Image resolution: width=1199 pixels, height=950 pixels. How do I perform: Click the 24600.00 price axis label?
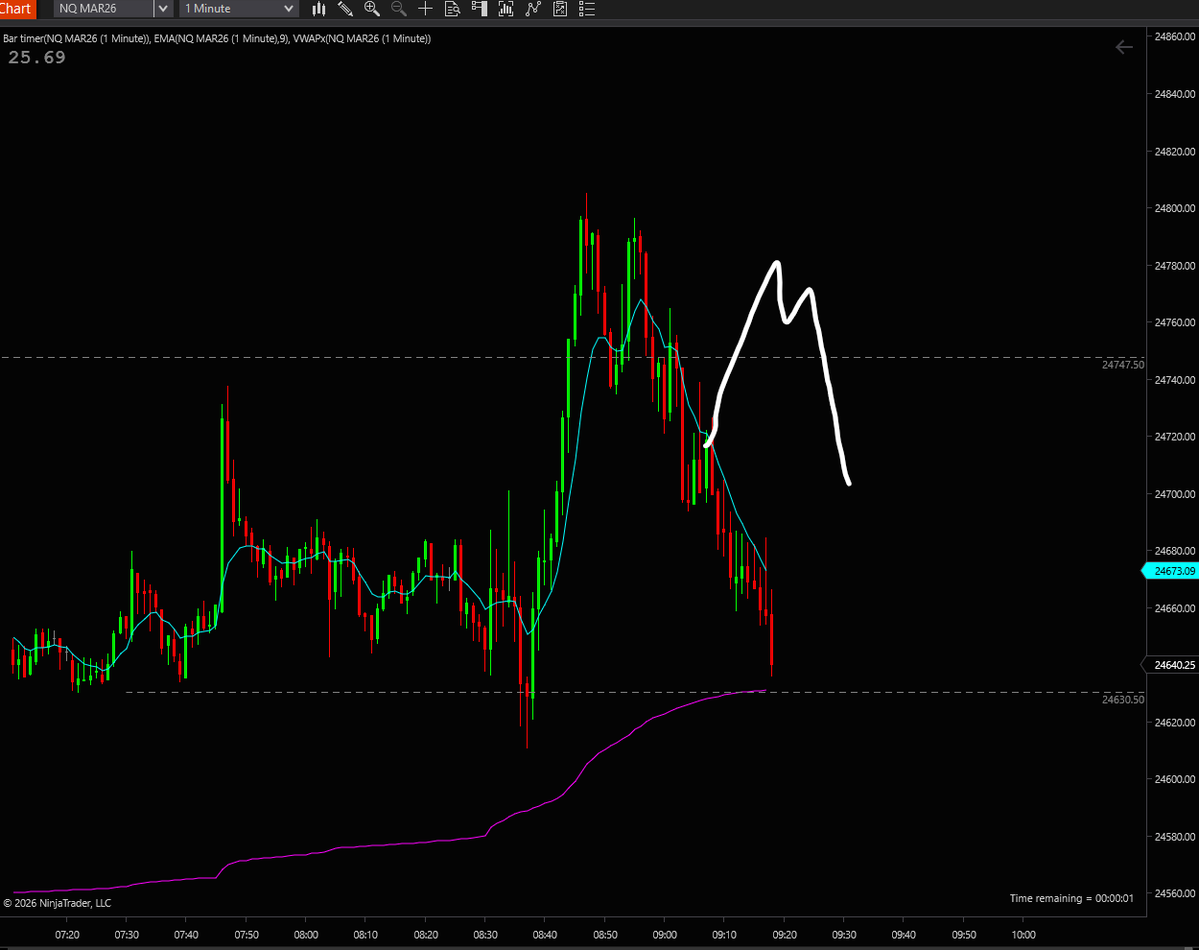tap(1175, 779)
